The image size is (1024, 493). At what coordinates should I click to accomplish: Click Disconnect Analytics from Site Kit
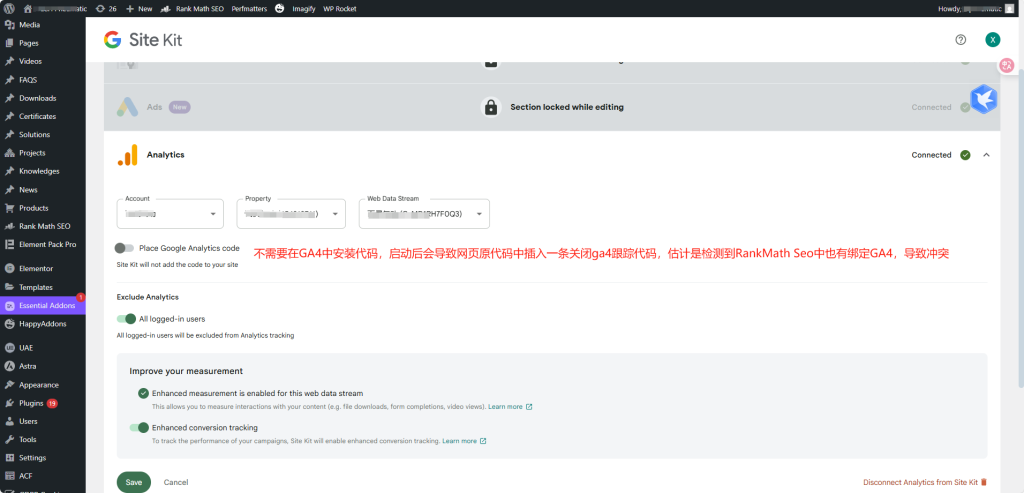click(x=925, y=482)
